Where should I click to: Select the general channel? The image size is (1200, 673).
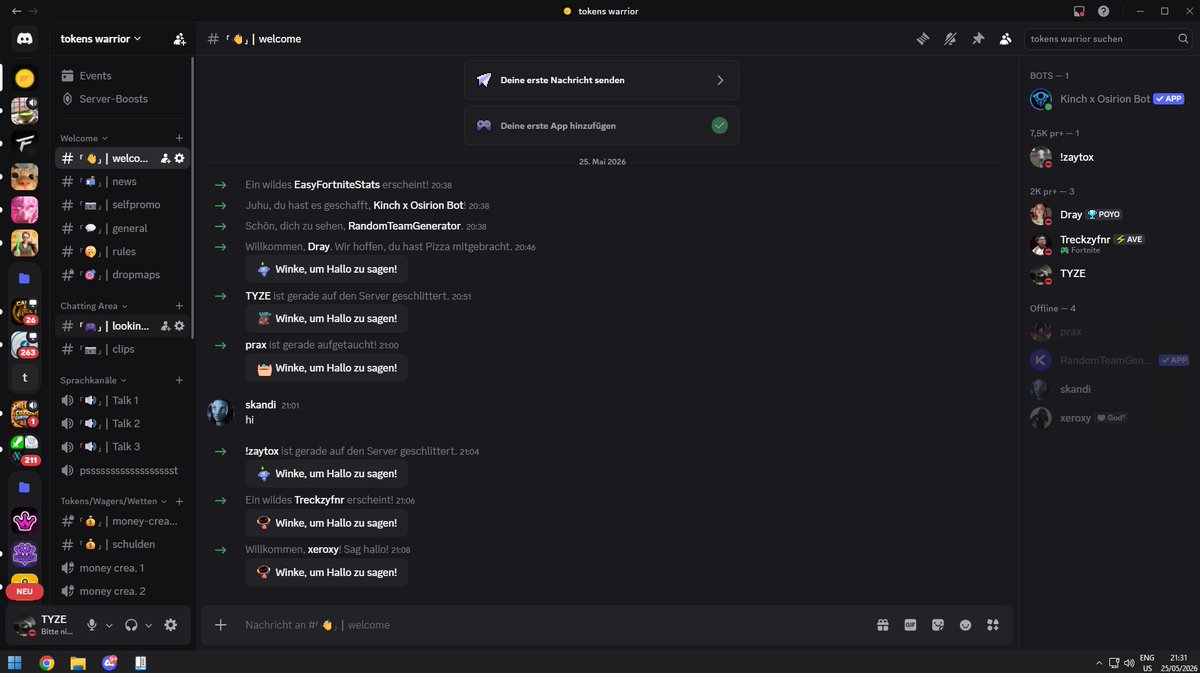point(124,228)
